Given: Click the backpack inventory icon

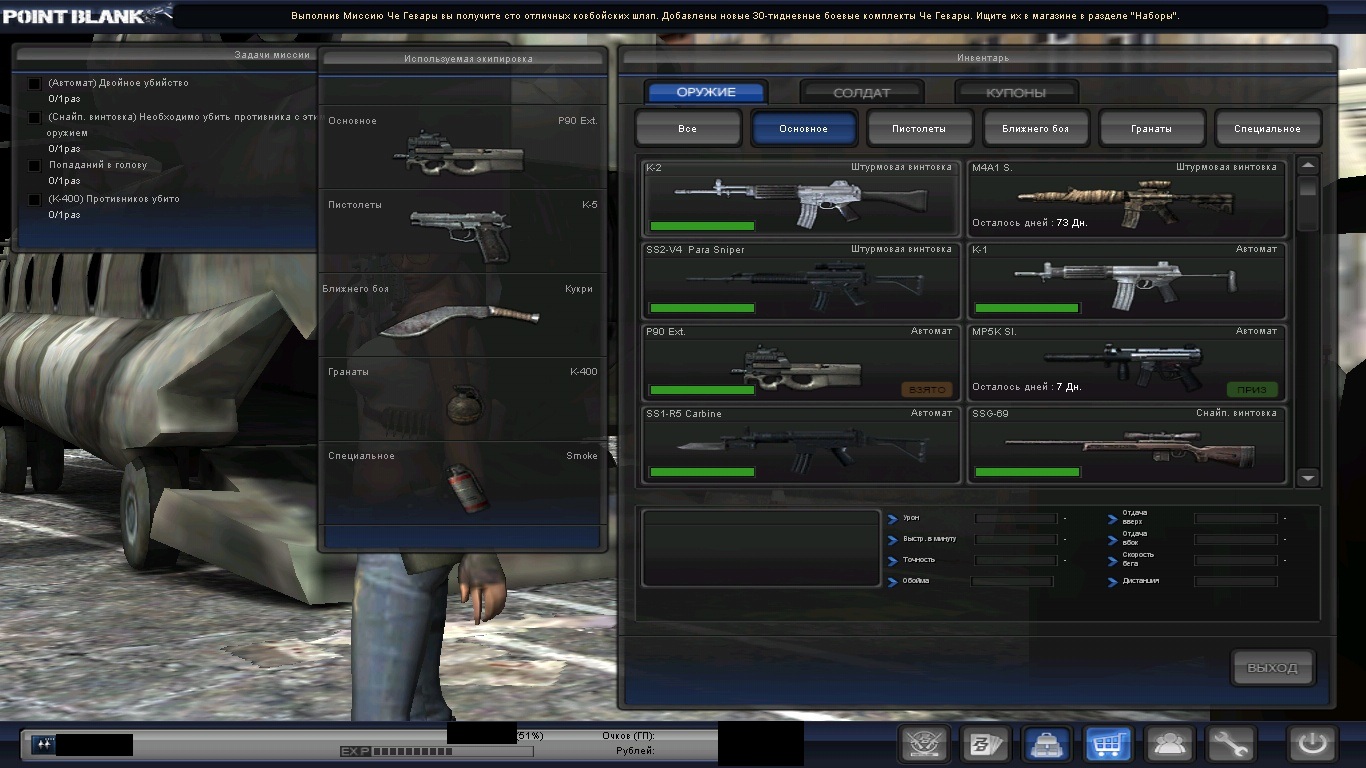Looking at the screenshot, I should coord(1047,744).
